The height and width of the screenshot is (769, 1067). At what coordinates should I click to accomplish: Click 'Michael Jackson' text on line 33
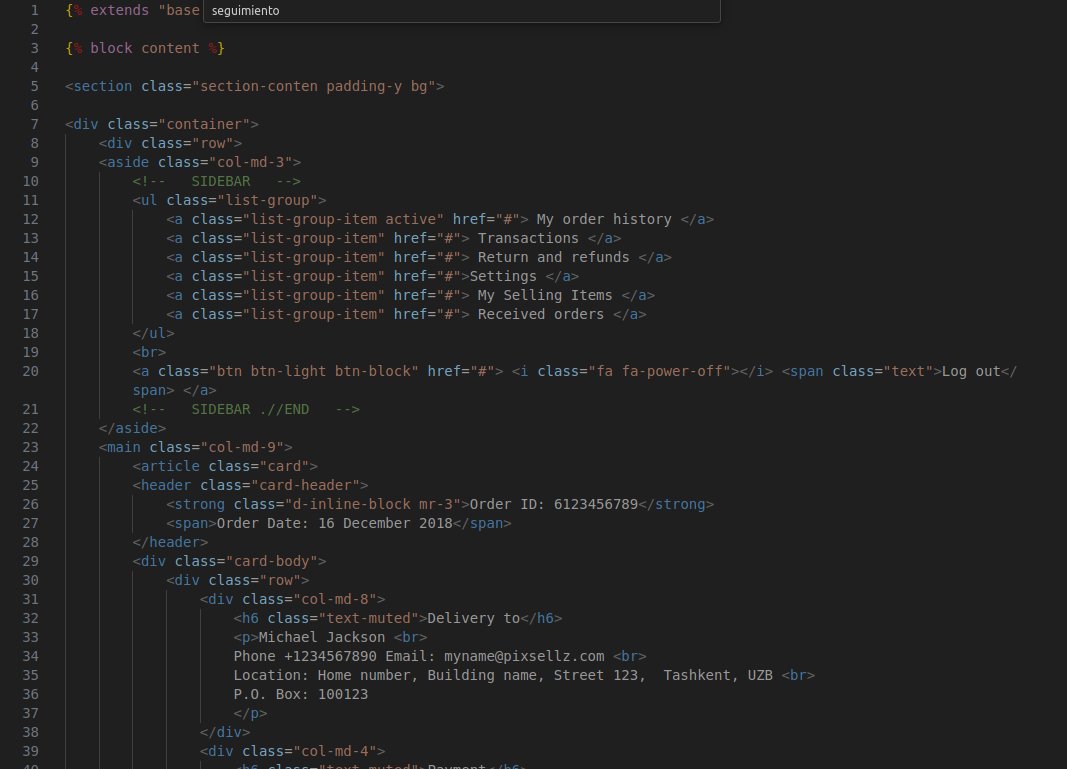click(322, 638)
